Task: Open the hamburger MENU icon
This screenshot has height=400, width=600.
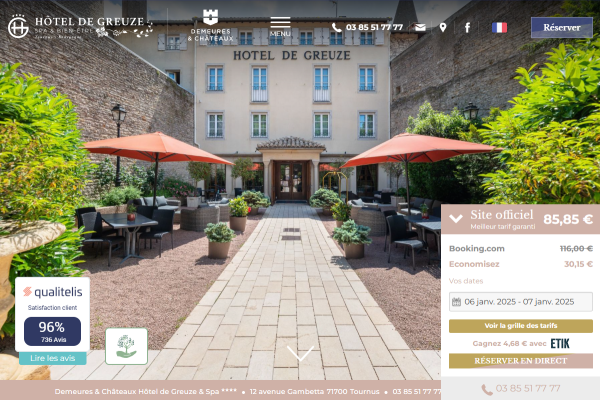Action: click(280, 26)
